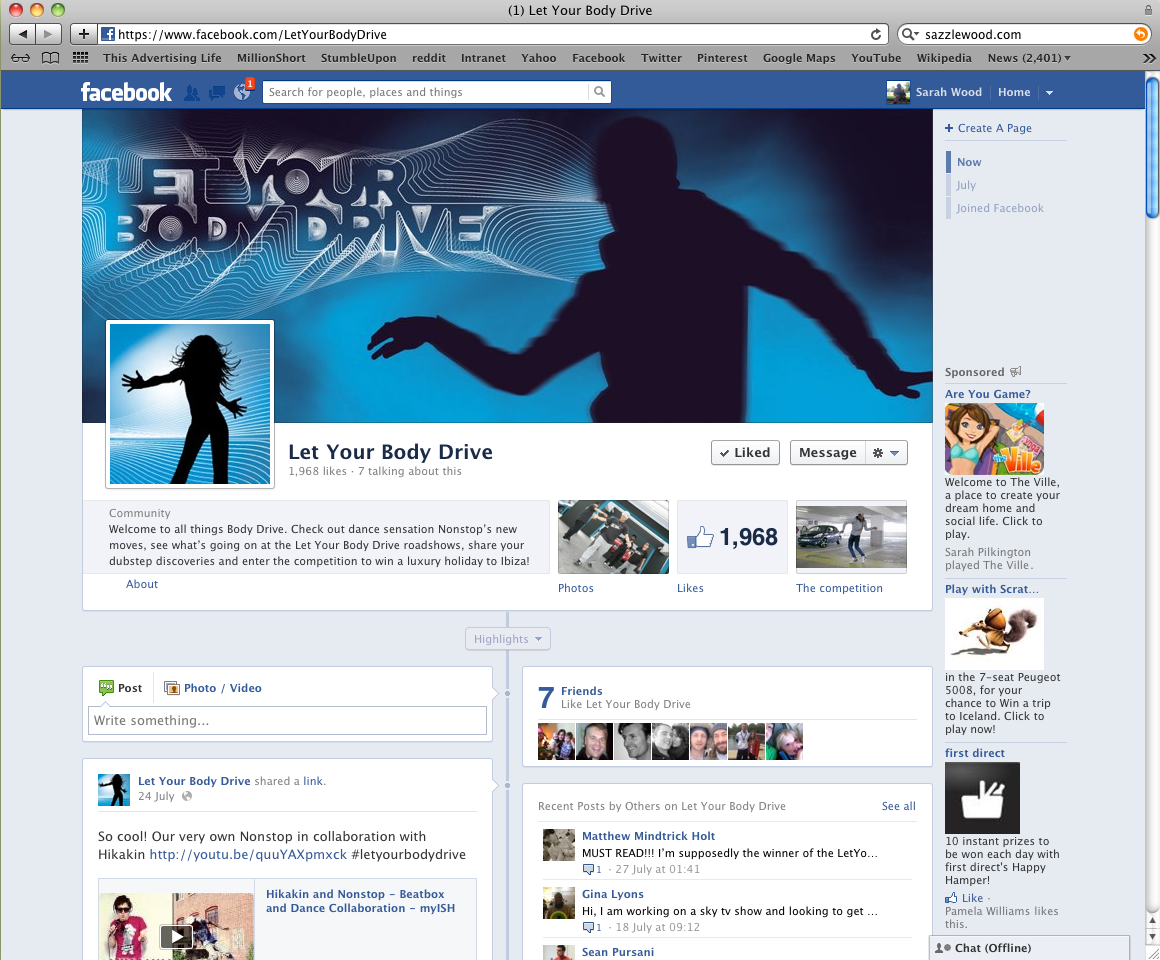Click the sazzlewood.com search field

pyautogui.click(x=1025, y=34)
